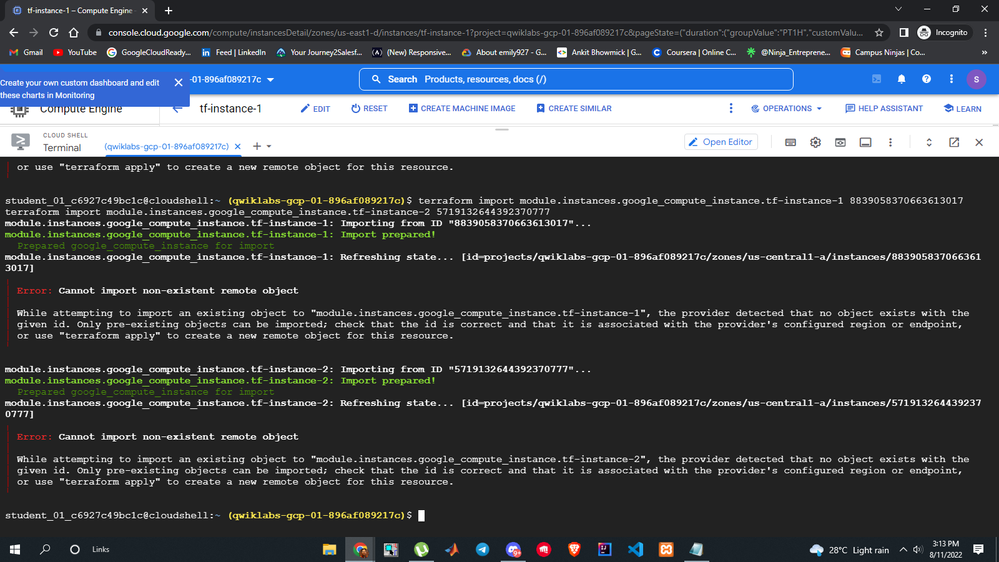Click CREATE MACHINE IMAGE
The image size is (999, 562).
click(x=462, y=108)
